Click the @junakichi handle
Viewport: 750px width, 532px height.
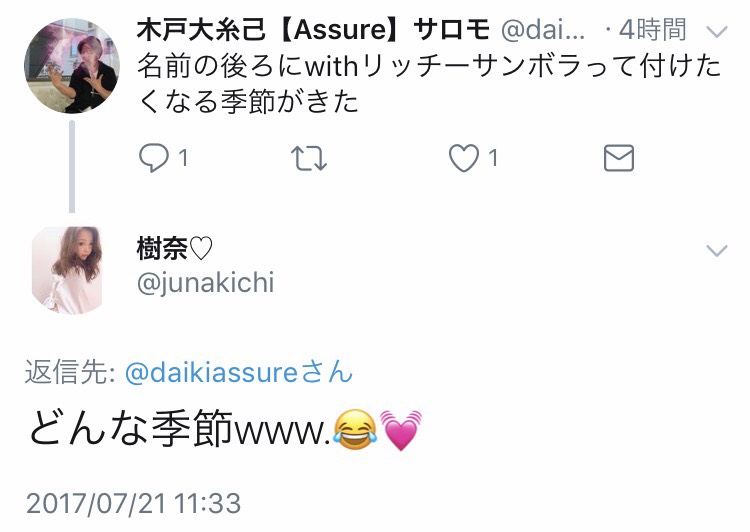coord(206,282)
